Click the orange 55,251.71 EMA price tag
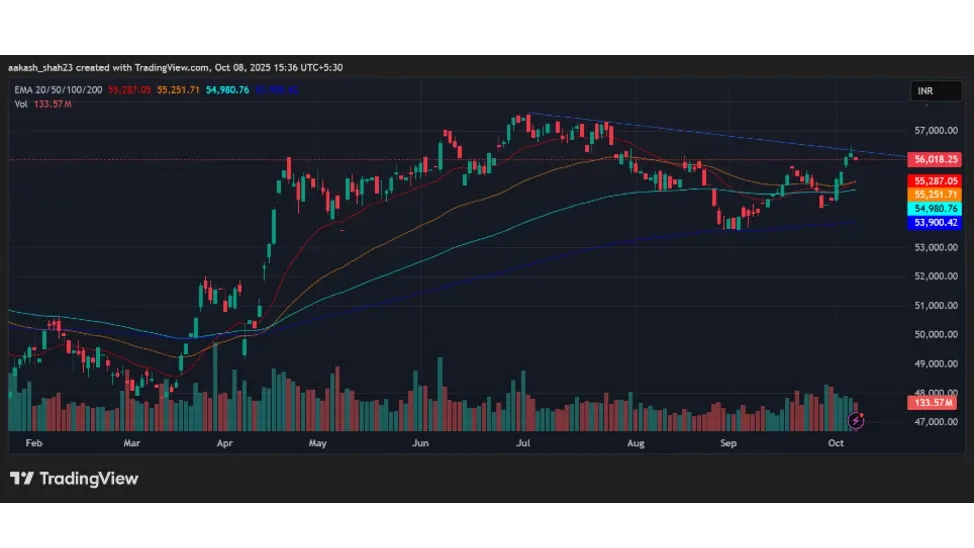974x548 pixels. (x=935, y=194)
